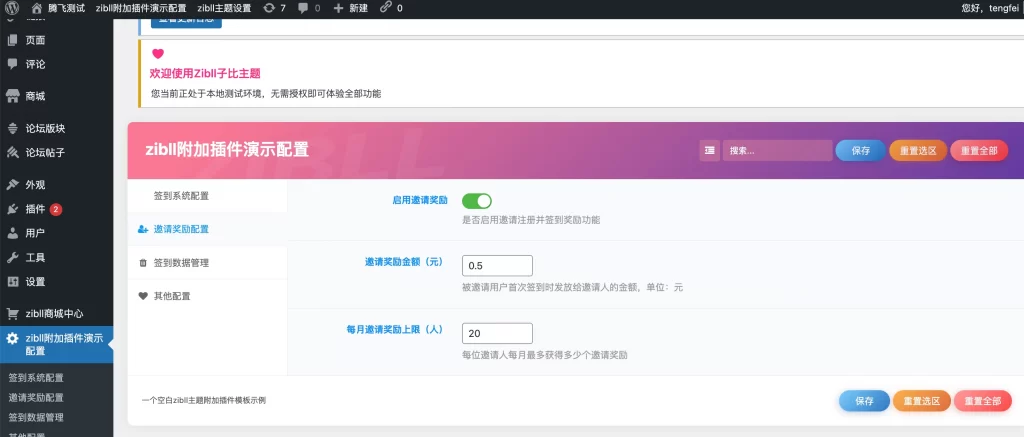The height and width of the screenshot is (437, 1024).
Task: Click the 论坛版块 icon in sidebar
Action: click(12, 128)
